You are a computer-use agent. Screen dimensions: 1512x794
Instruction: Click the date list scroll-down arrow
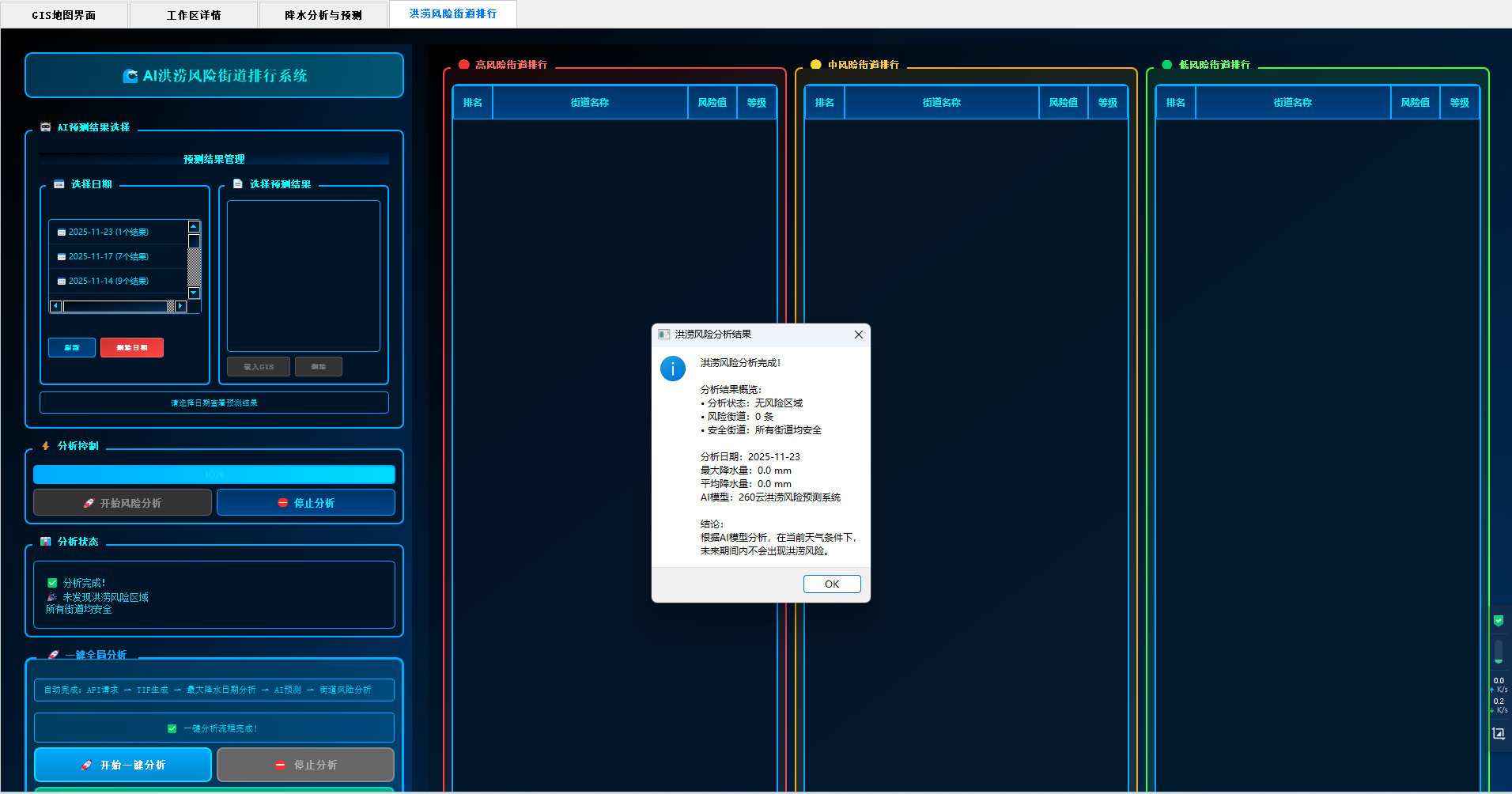tap(194, 293)
